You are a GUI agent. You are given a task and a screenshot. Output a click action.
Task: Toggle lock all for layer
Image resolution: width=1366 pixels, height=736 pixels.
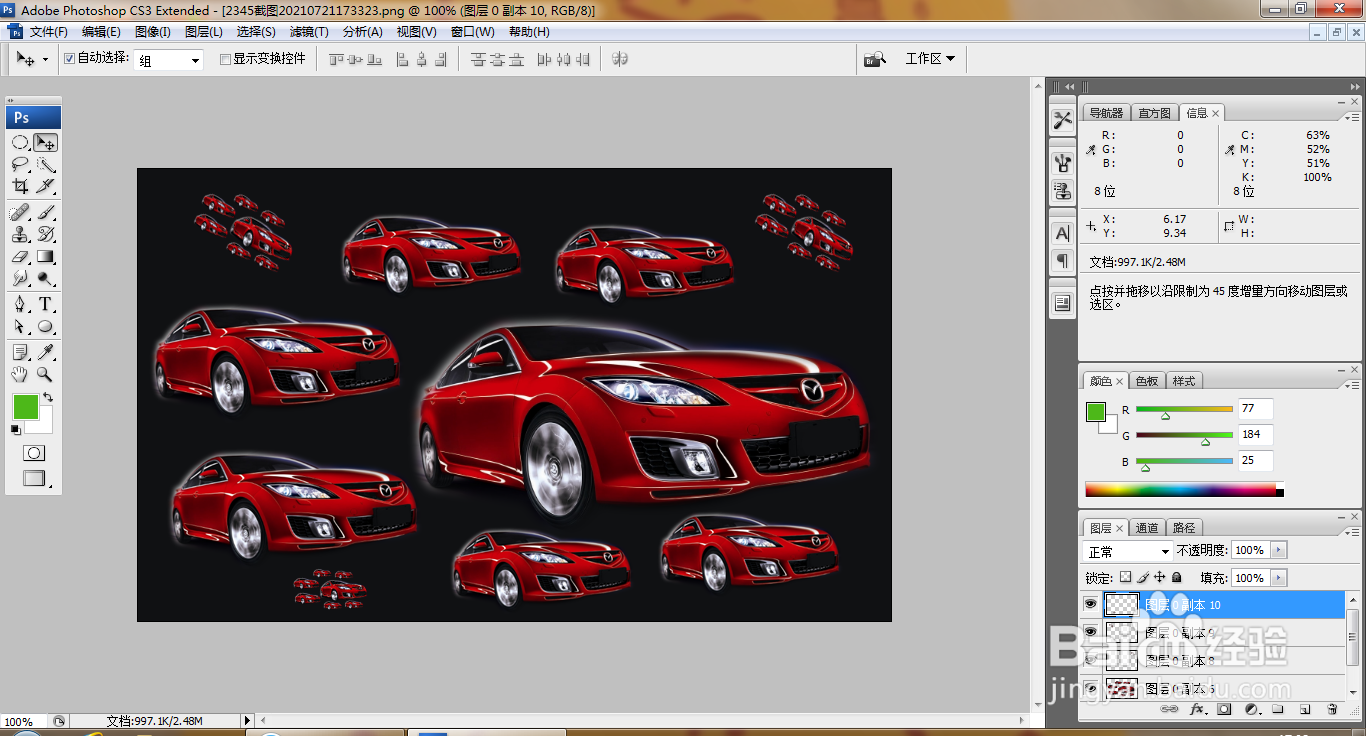click(x=1177, y=578)
